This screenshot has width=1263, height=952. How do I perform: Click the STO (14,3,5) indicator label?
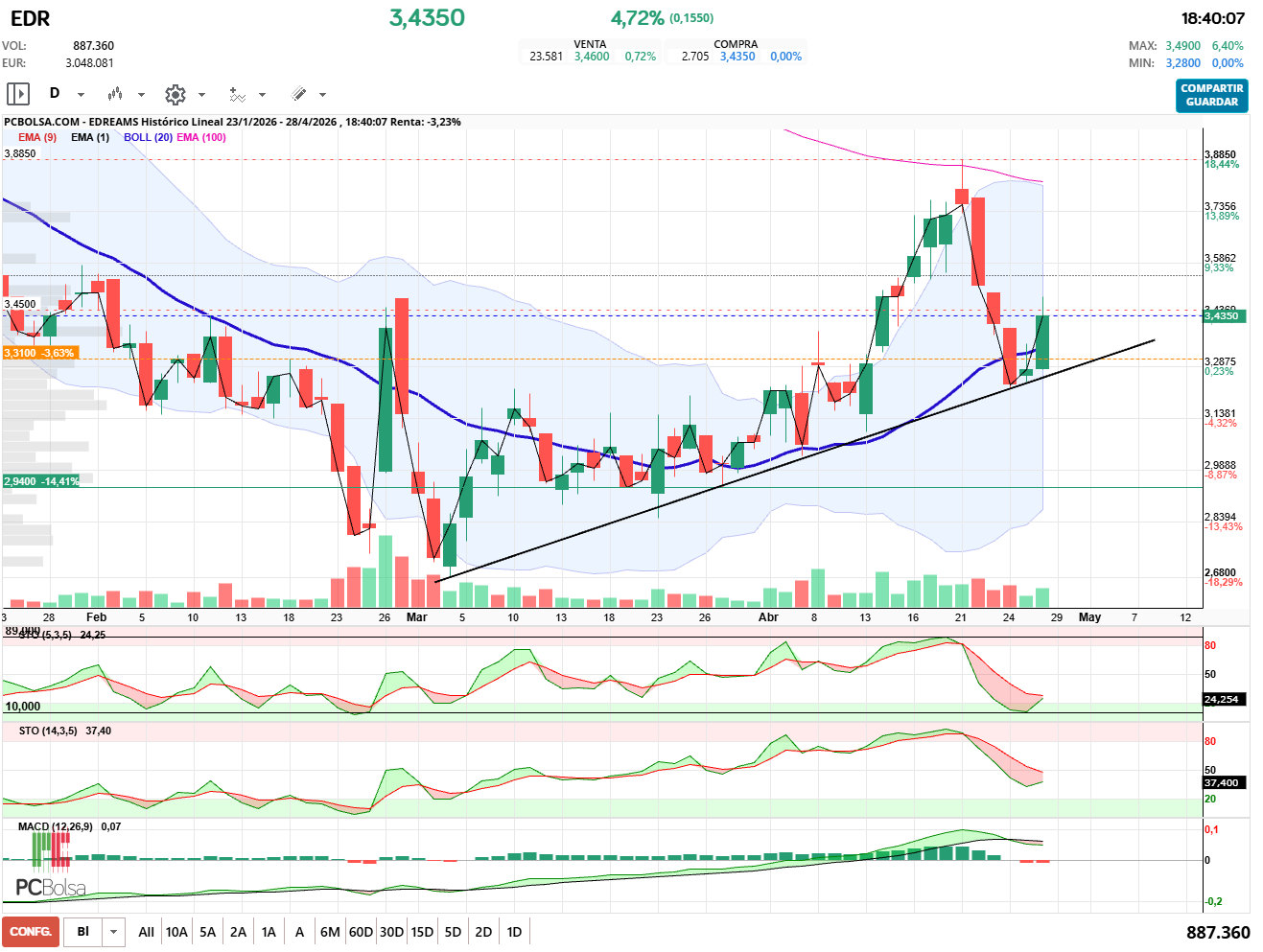48,731
